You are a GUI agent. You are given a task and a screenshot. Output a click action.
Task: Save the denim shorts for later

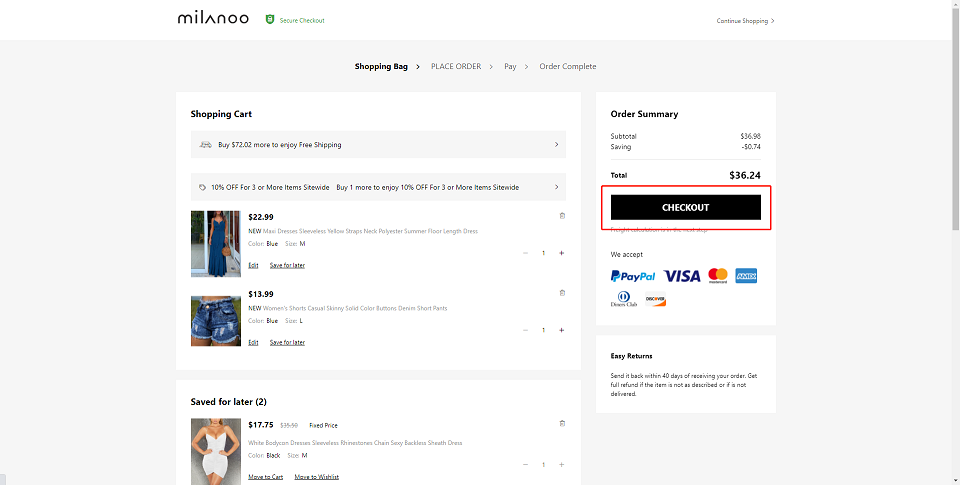(x=287, y=342)
